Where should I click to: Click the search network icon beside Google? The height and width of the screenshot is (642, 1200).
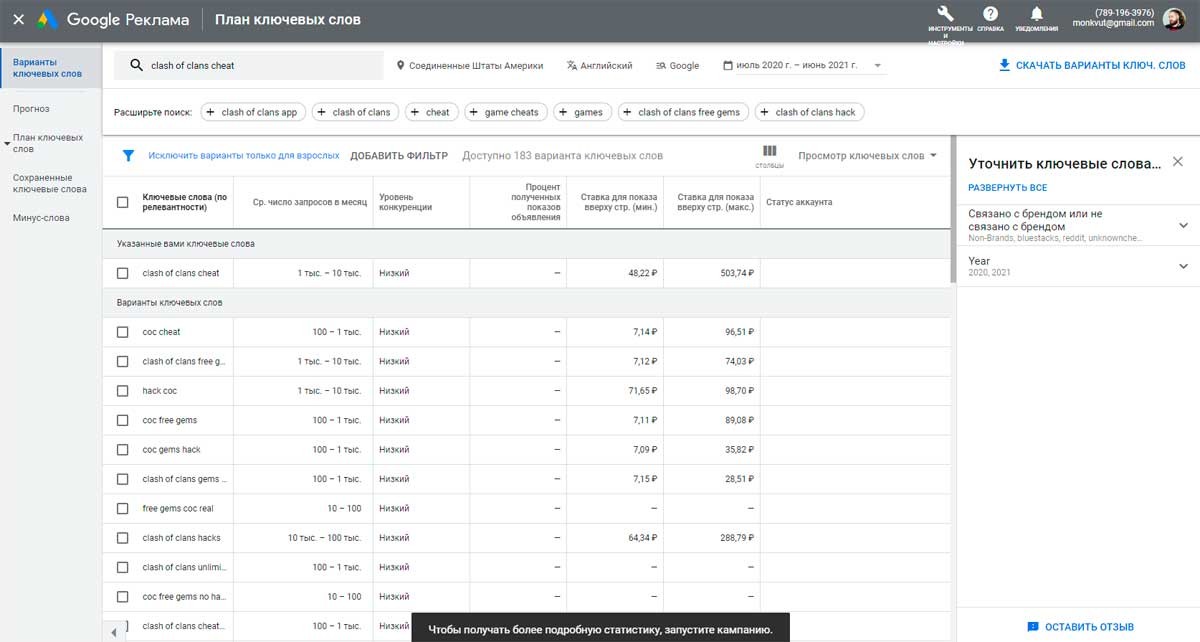[x=661, y=66]
